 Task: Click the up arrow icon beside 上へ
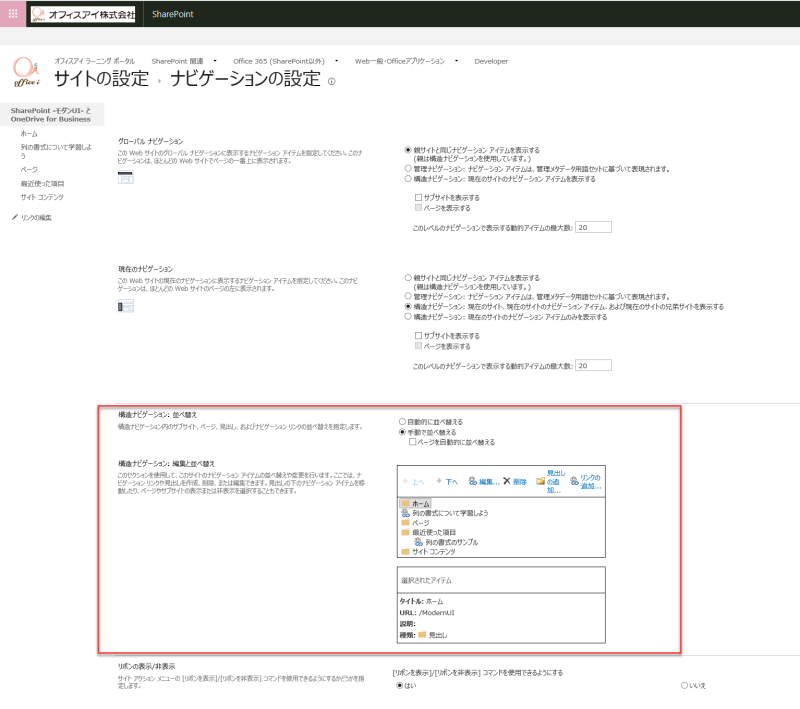coord(406,481)
